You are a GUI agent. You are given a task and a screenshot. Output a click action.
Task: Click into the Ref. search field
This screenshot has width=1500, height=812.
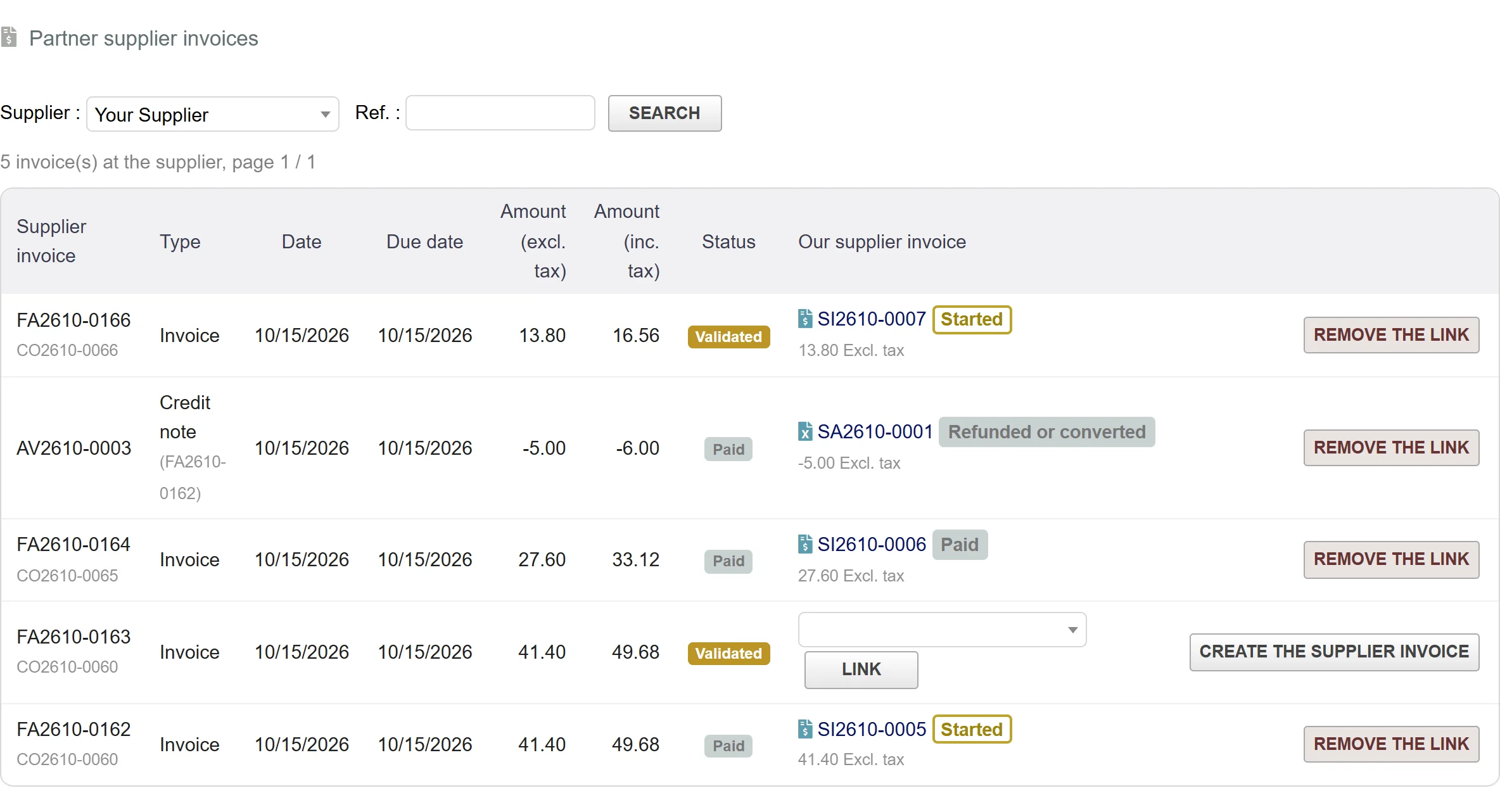(500, 113)
